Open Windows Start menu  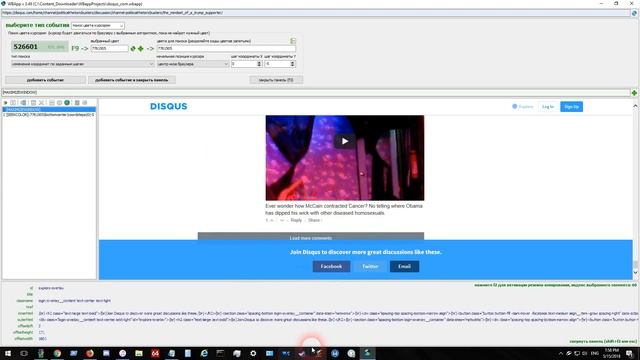point(7,353)
